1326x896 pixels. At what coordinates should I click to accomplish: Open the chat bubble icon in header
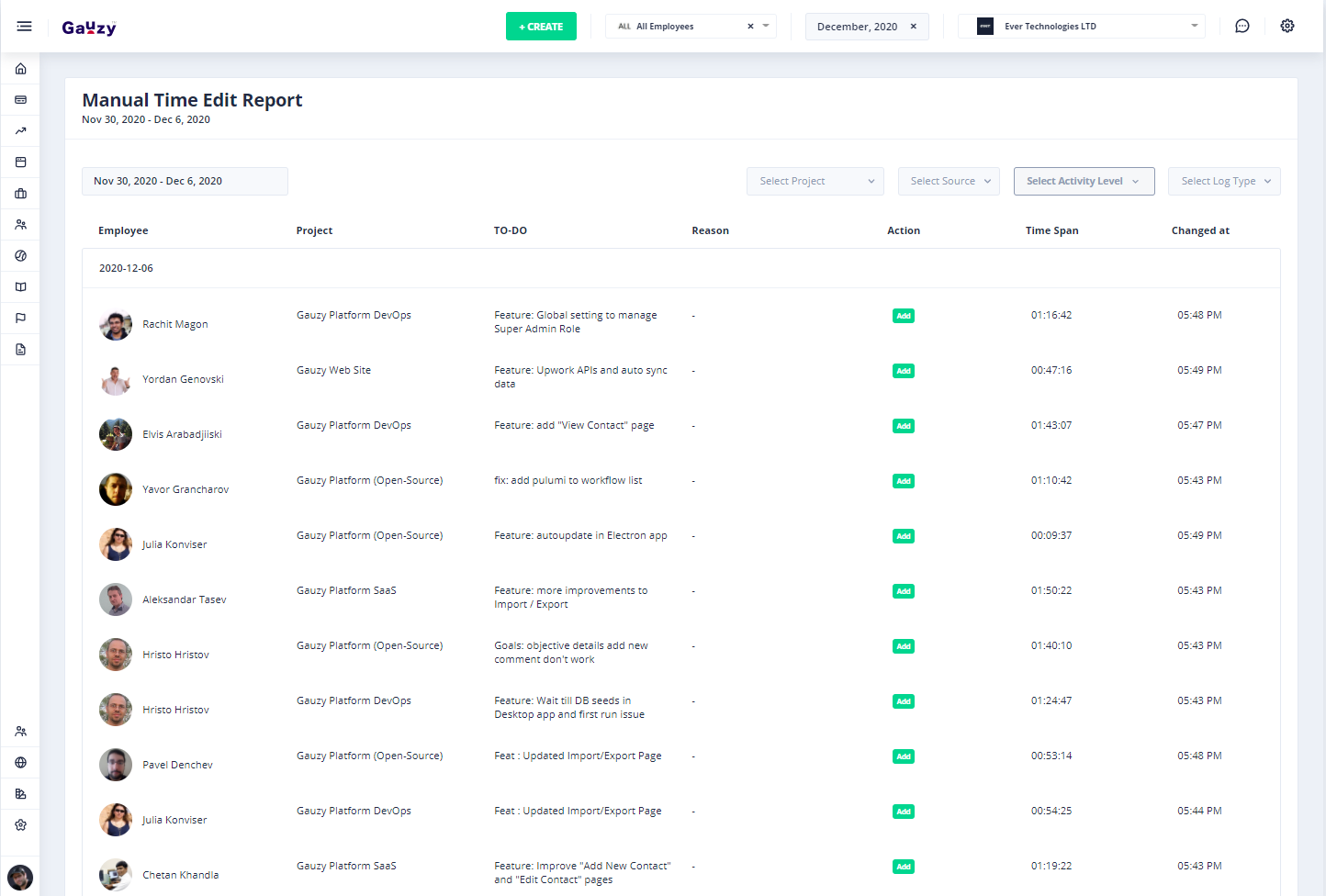point(1242,27)
